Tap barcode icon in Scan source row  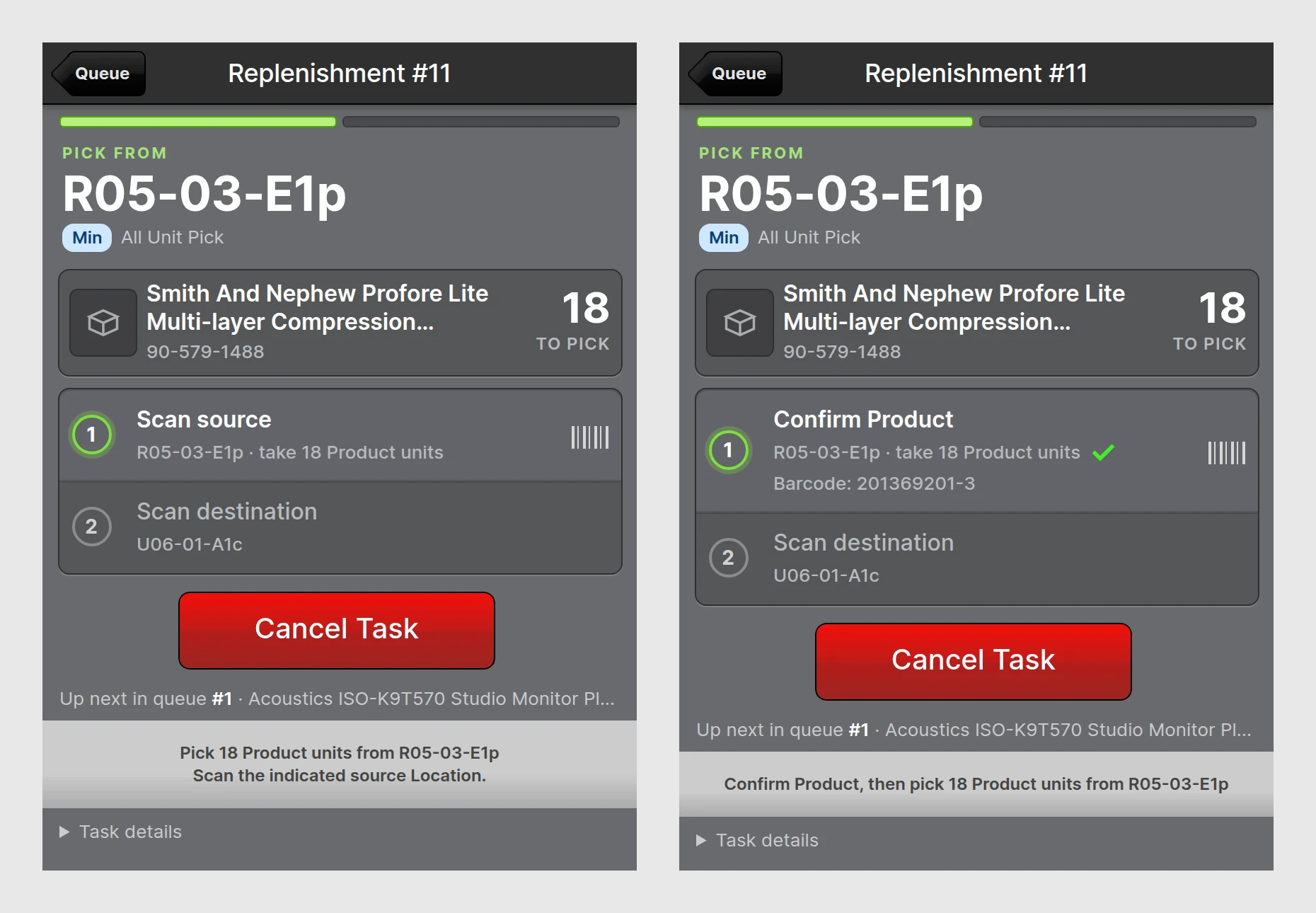[590, 437]
